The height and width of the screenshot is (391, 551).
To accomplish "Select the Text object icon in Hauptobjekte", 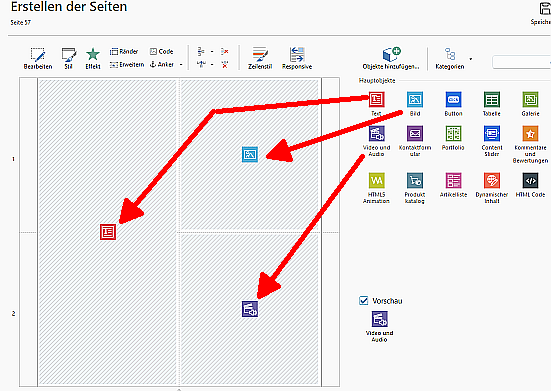I will 376,99.
